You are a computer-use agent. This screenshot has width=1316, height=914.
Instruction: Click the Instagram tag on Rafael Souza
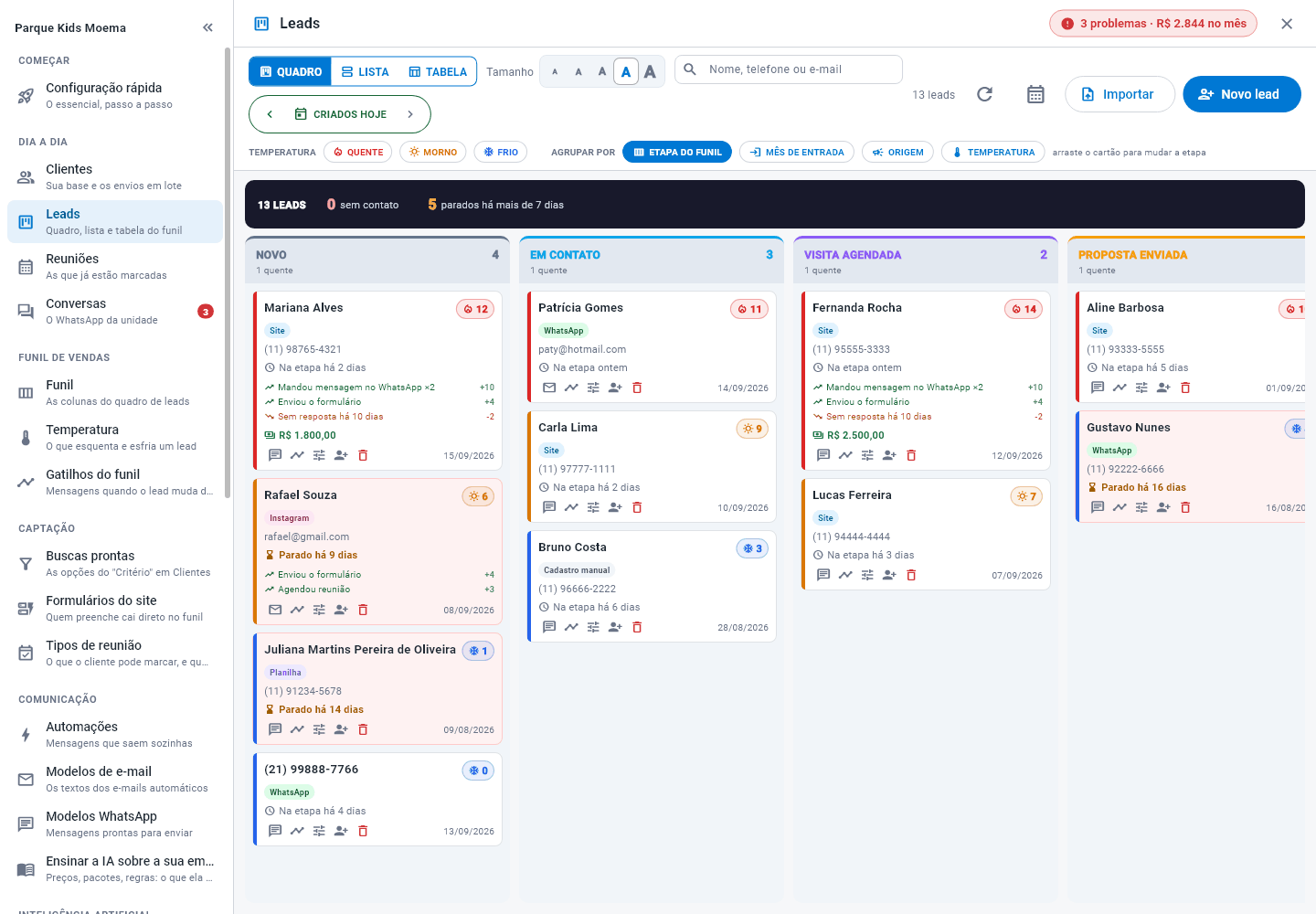point(289,518)
